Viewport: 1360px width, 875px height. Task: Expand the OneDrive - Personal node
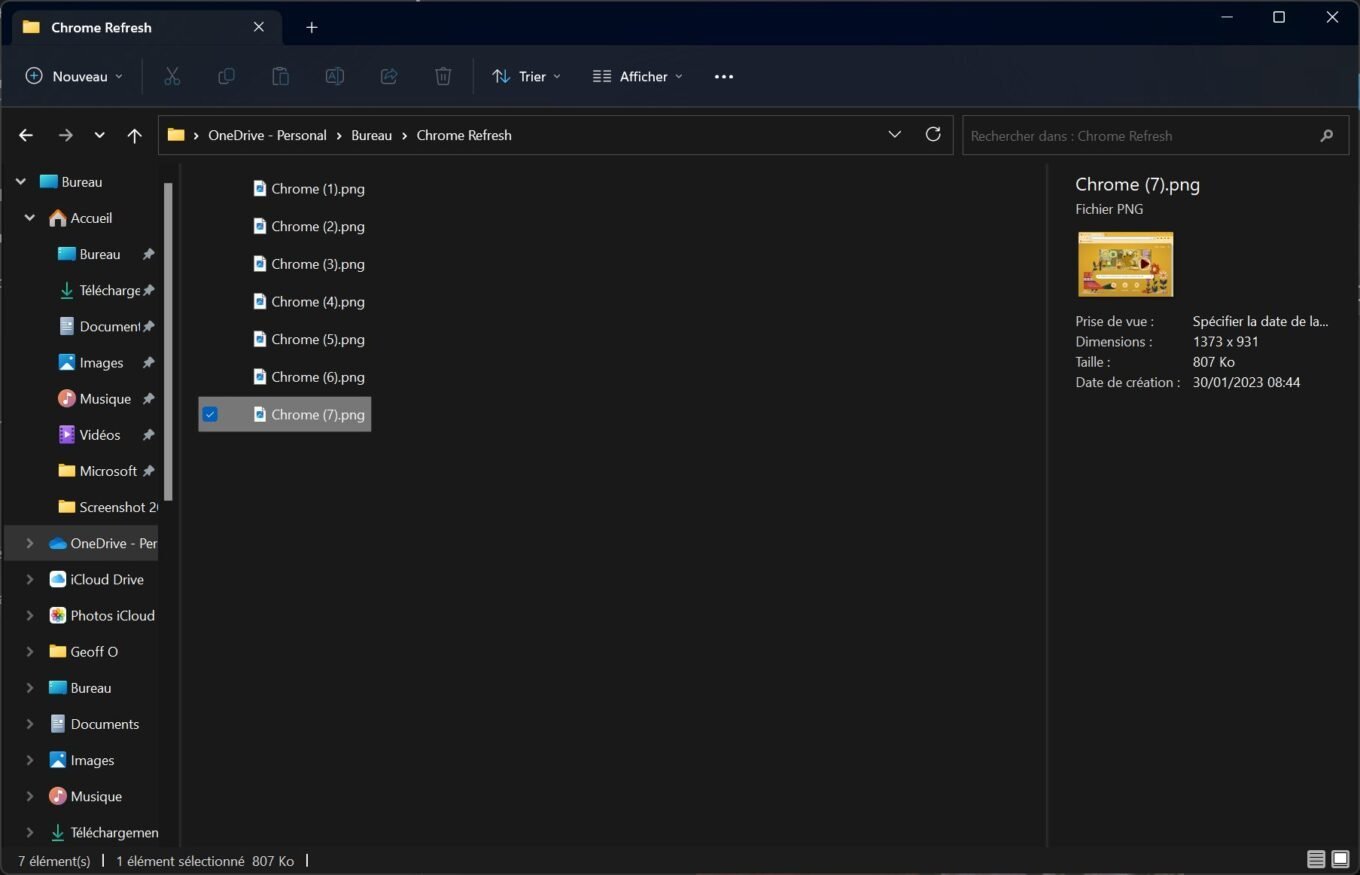pyautogui.click(x=30, y=543)
